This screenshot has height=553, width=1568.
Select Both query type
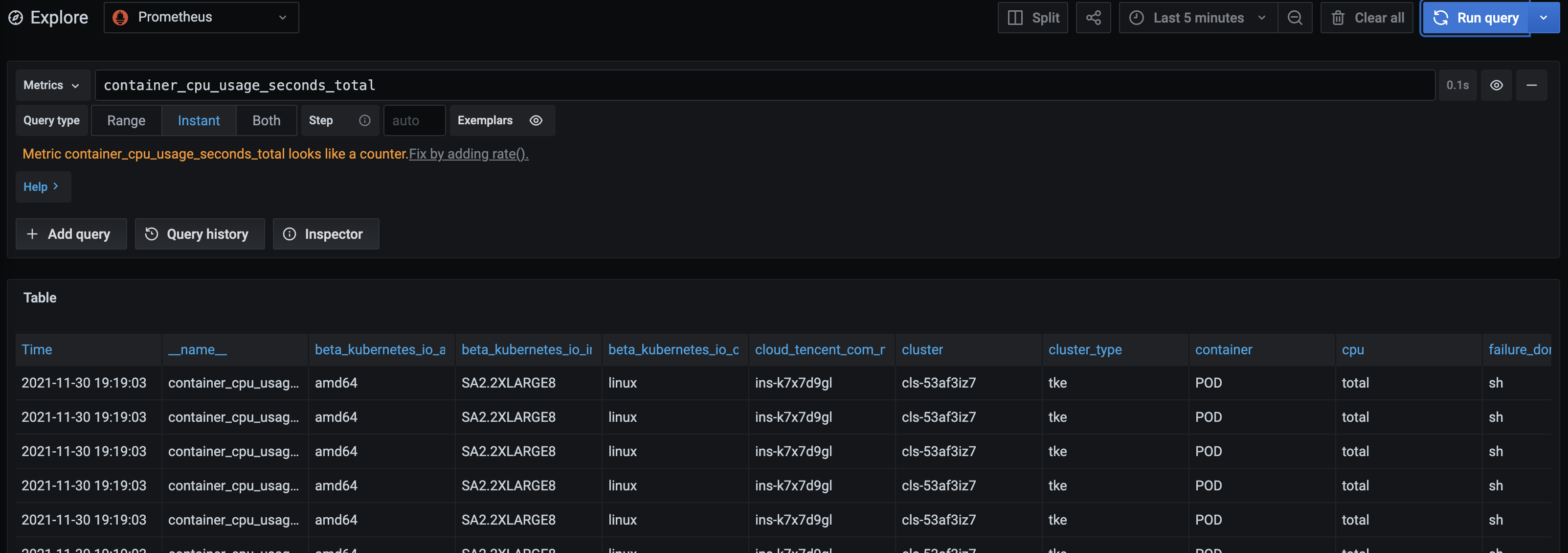[266, 120]
